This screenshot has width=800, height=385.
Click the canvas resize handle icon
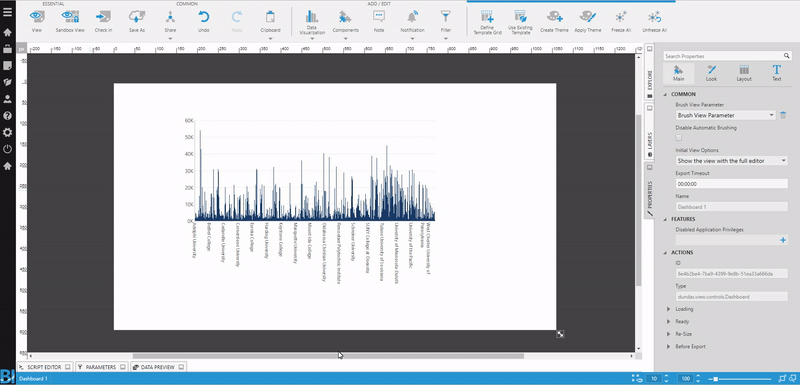560,334
